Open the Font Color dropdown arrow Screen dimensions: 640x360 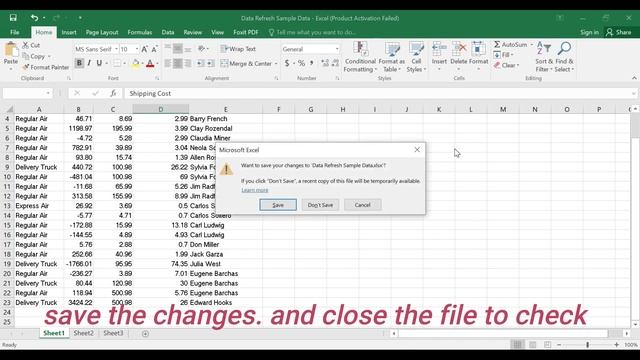coord(157,64)
